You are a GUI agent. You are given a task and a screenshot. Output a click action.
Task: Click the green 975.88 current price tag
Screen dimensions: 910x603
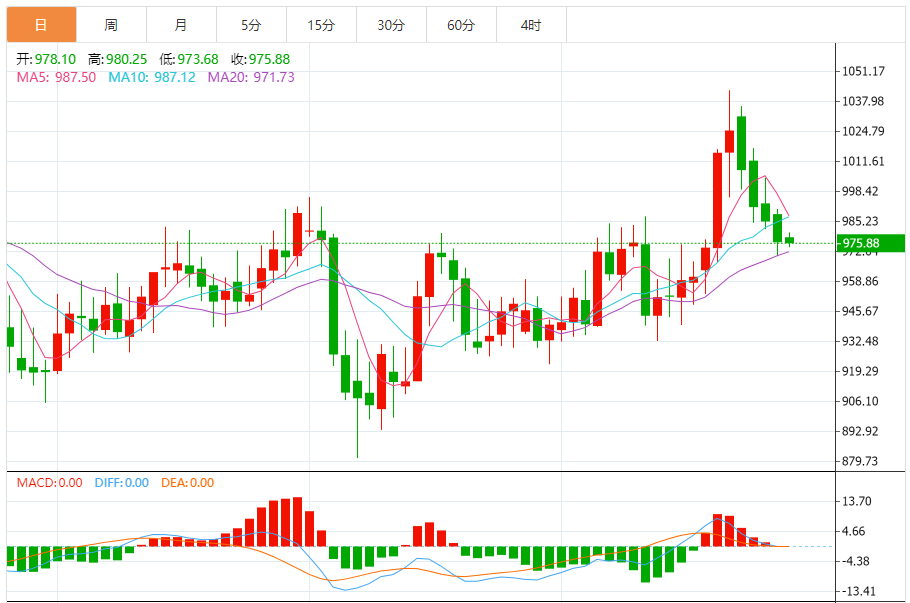tap(871, 243)
